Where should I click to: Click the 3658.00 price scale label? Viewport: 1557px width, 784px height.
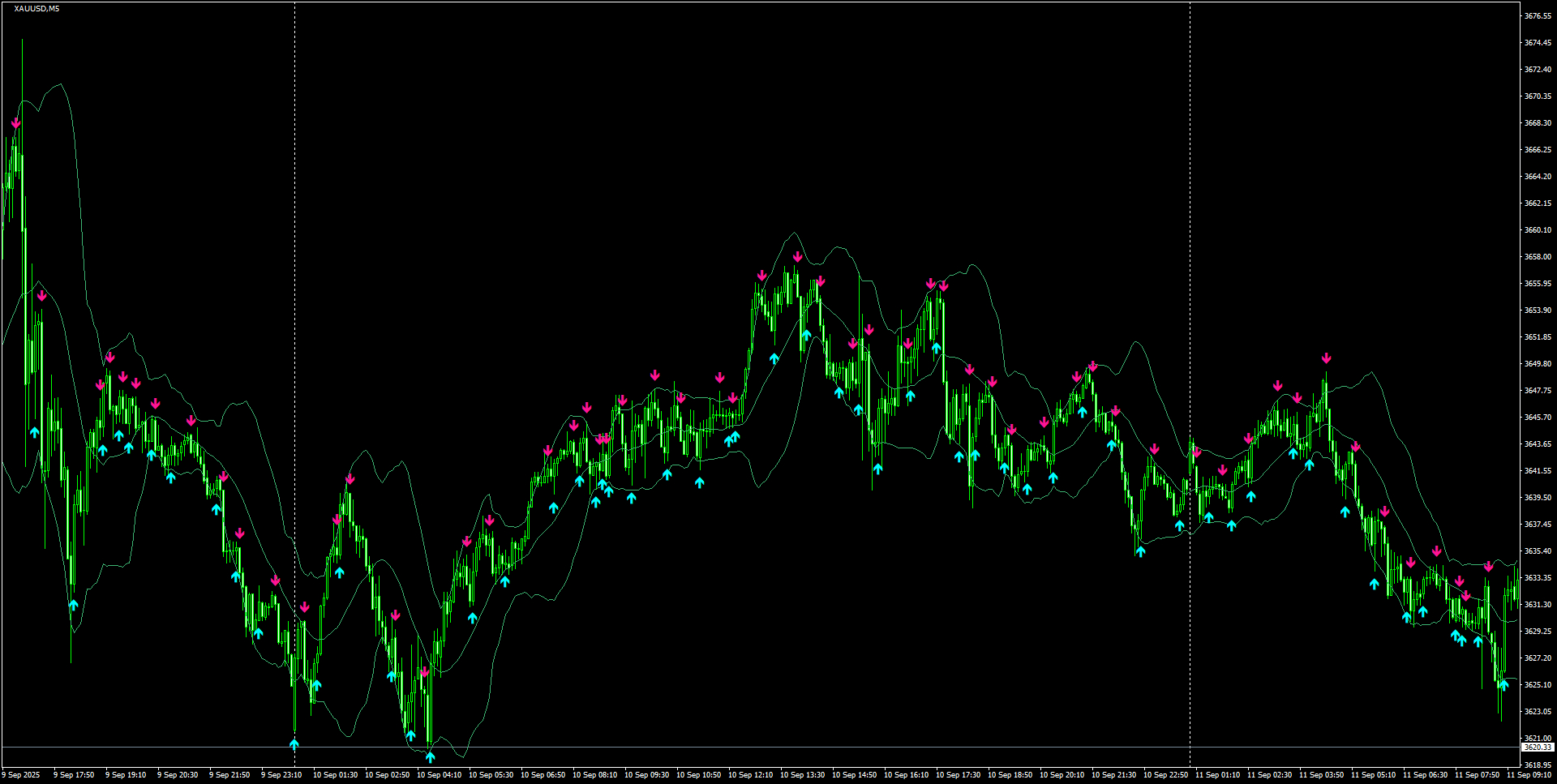click(1538, 257)
